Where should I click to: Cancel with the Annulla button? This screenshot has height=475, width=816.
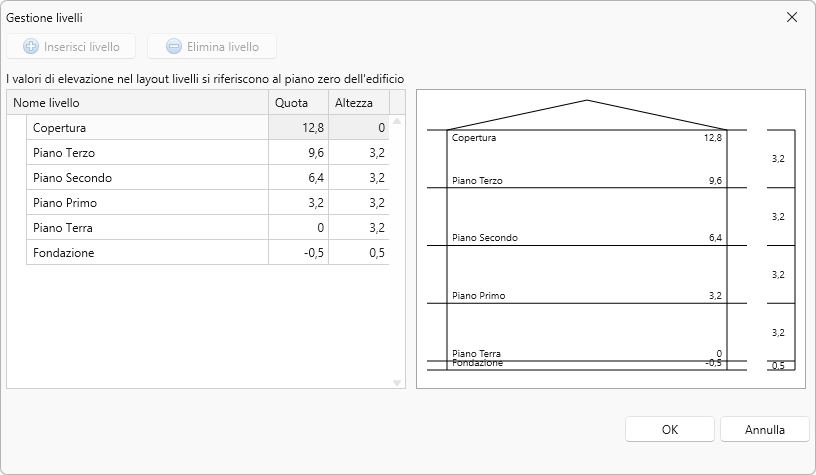point(764,429)
